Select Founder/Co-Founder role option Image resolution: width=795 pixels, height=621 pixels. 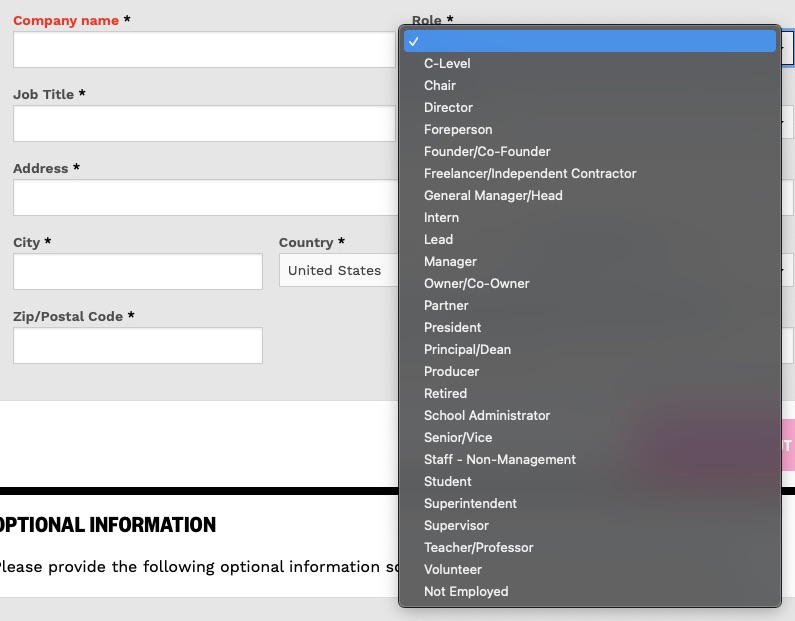click(x=487, y=151)
